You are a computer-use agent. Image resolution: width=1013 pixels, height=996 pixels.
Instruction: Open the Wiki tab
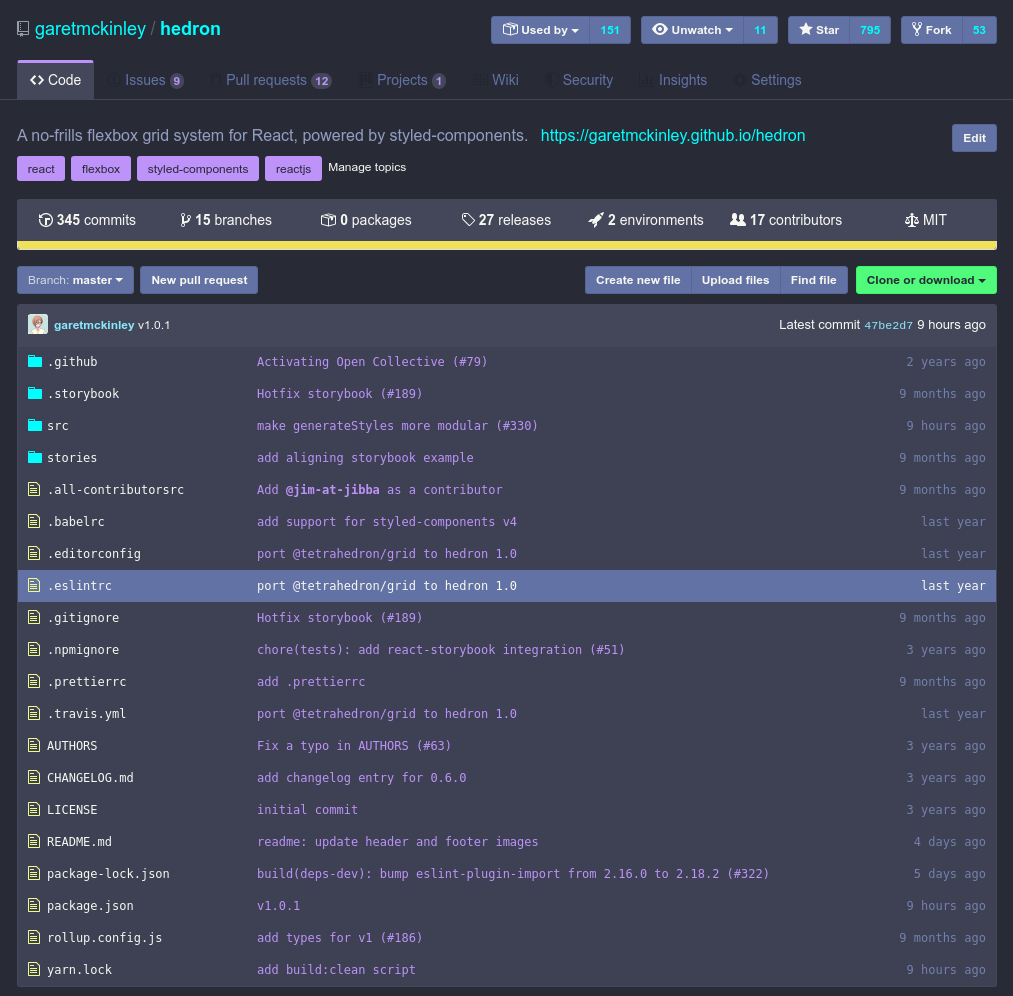[496, 80]
